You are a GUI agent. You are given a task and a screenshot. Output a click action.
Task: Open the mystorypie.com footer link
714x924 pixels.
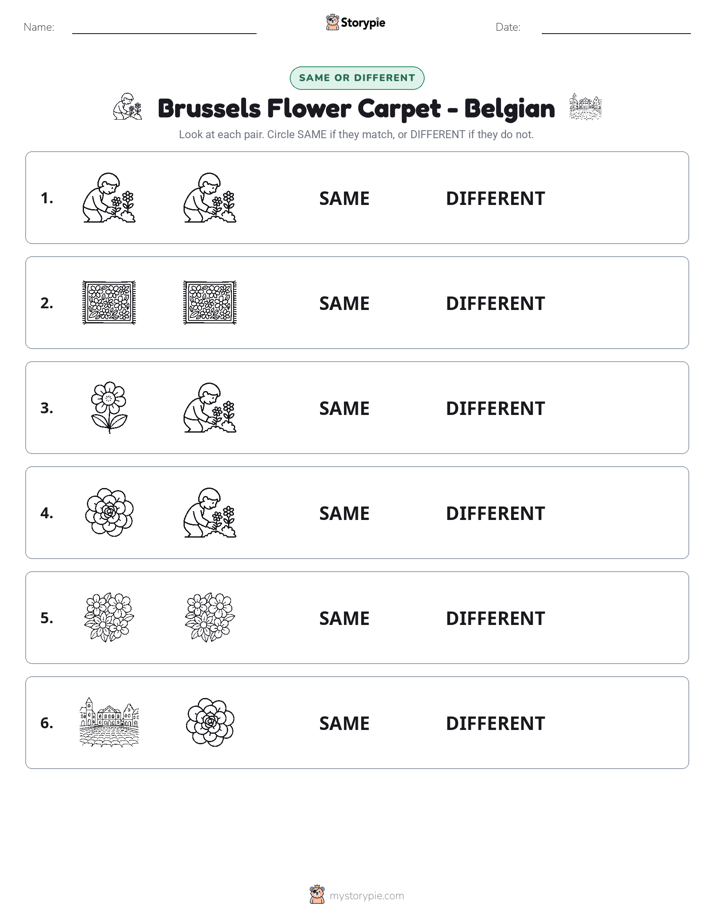tap(366, 896)
